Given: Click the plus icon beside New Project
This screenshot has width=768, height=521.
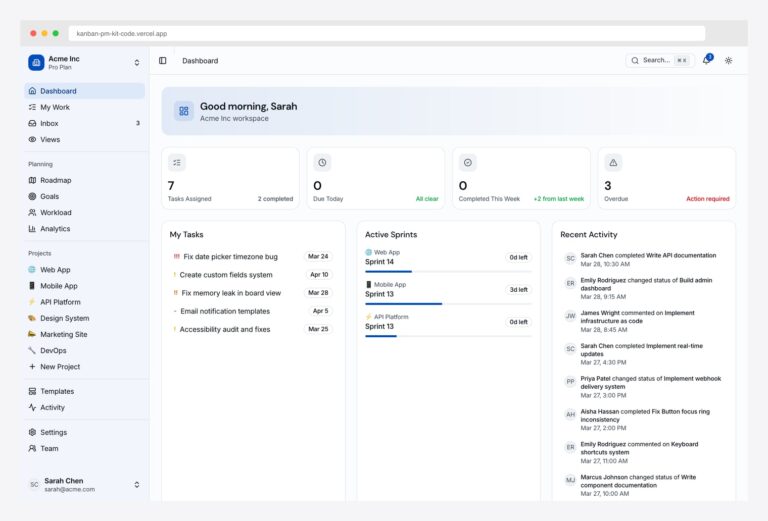Looking at the screenshot, I should 32,366.
